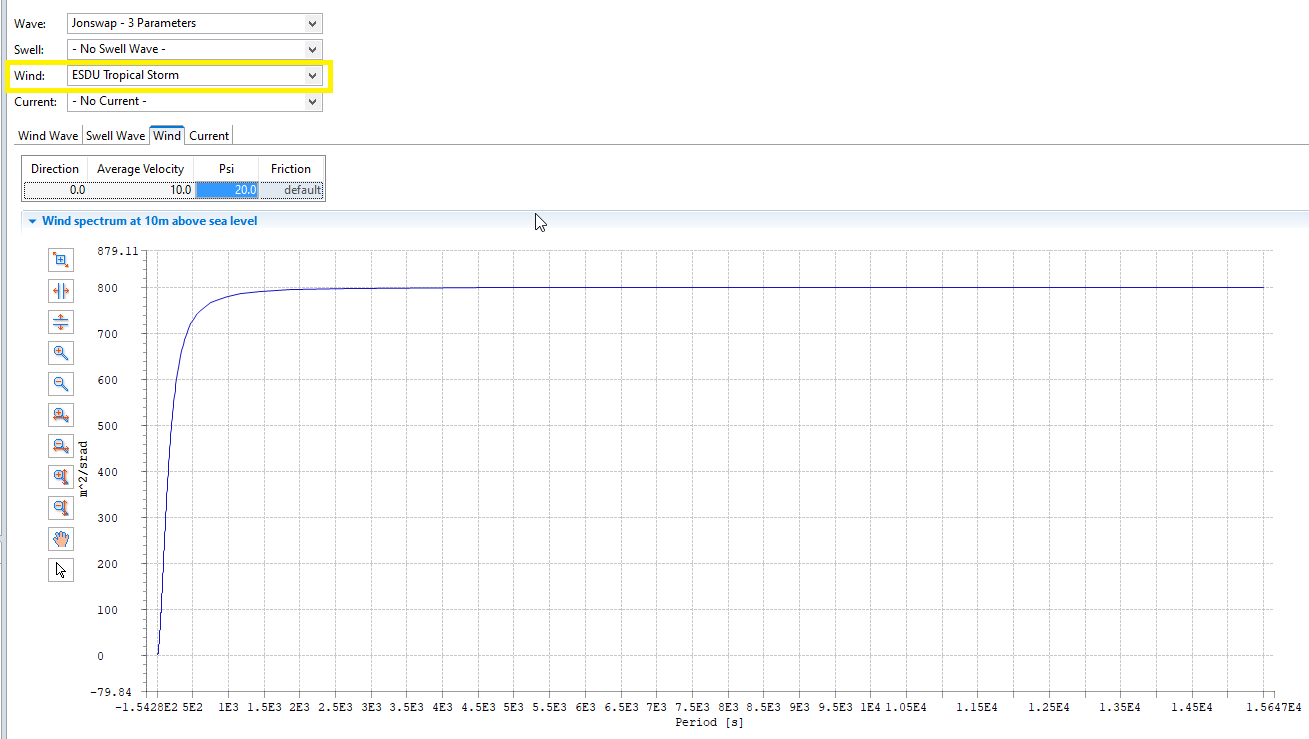Click the auto-scale fit chart icon

pyautogui.click(x=61, y=260)
